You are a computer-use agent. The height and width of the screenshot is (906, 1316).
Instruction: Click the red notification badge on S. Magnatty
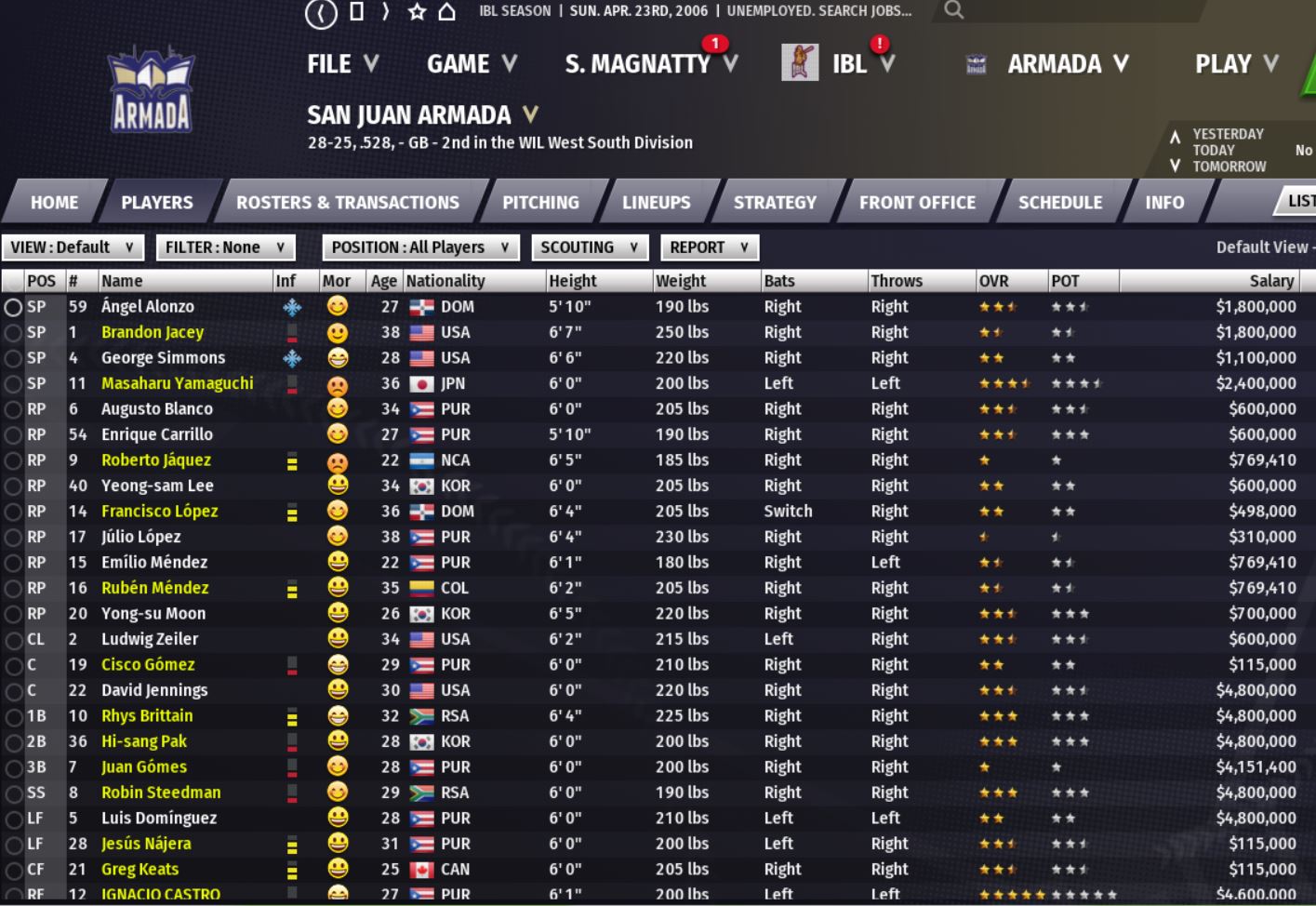714,43
